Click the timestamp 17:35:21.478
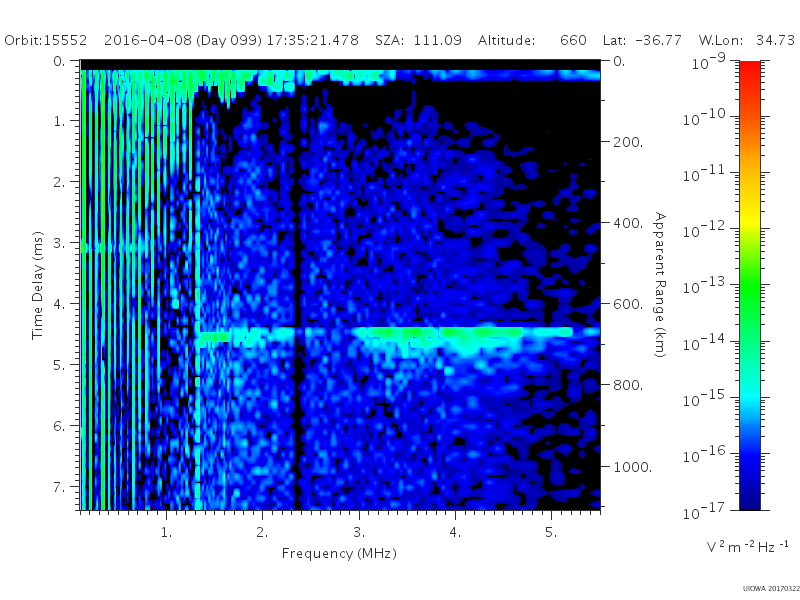The height and width of the screenshot is (600, 800). click(313, 40)
